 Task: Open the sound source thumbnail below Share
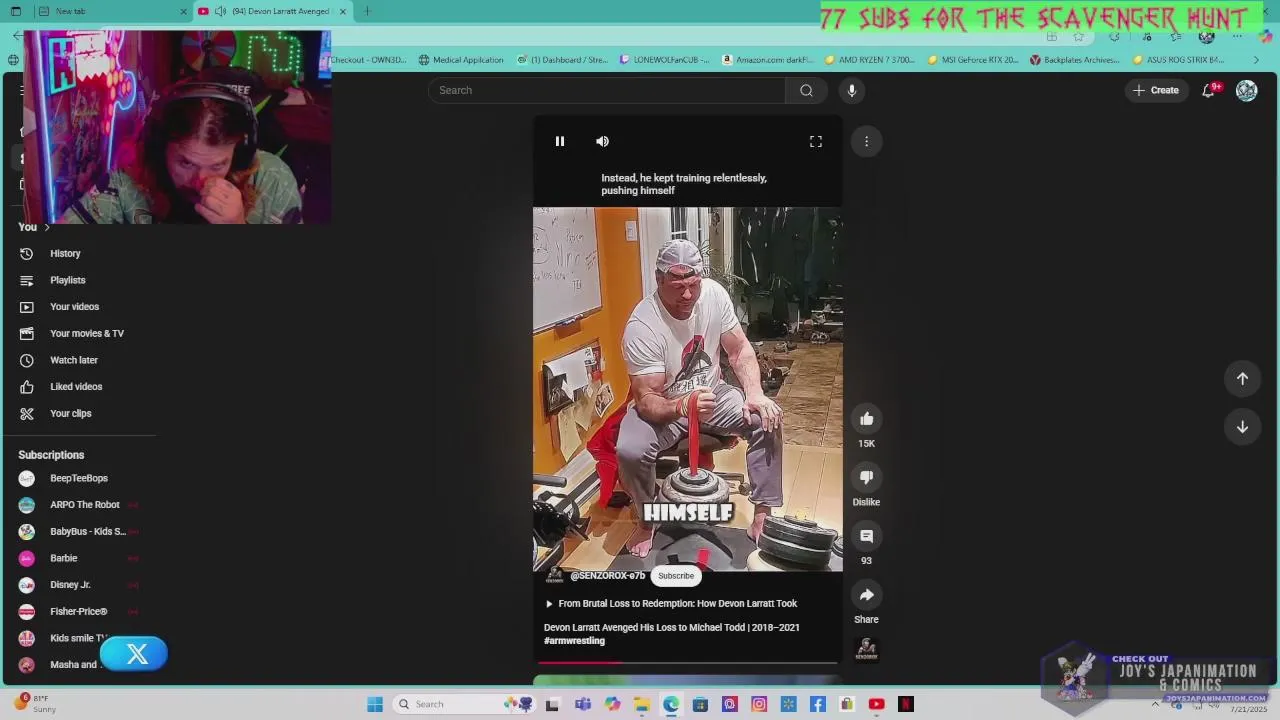866,650
